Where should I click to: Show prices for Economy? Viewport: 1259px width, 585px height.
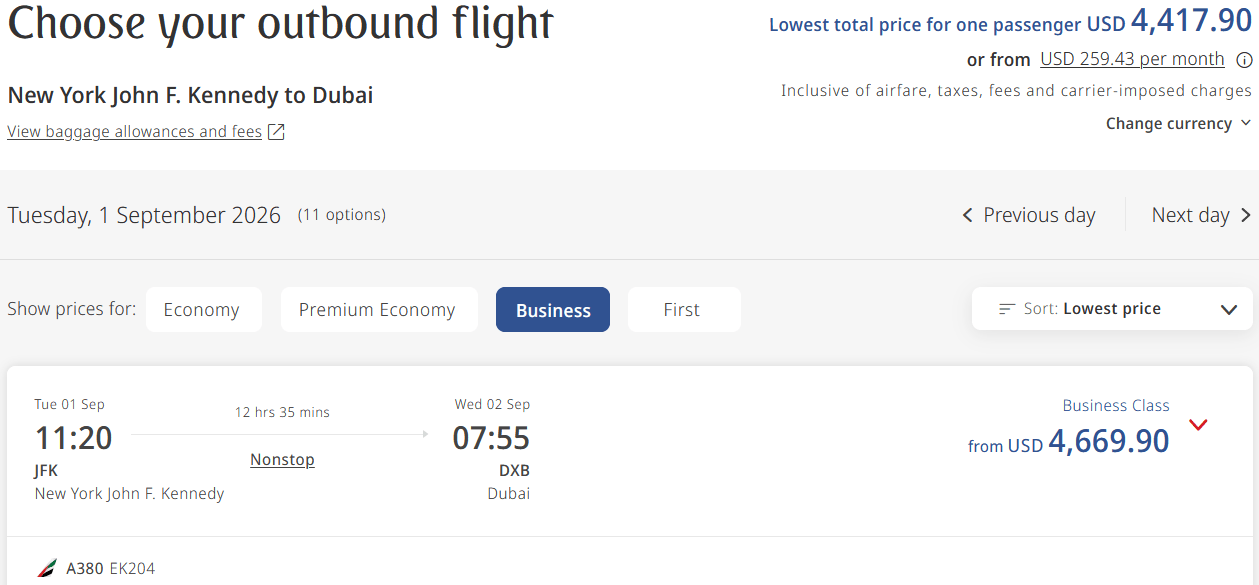pyautogui.click(x=202, y=310)
